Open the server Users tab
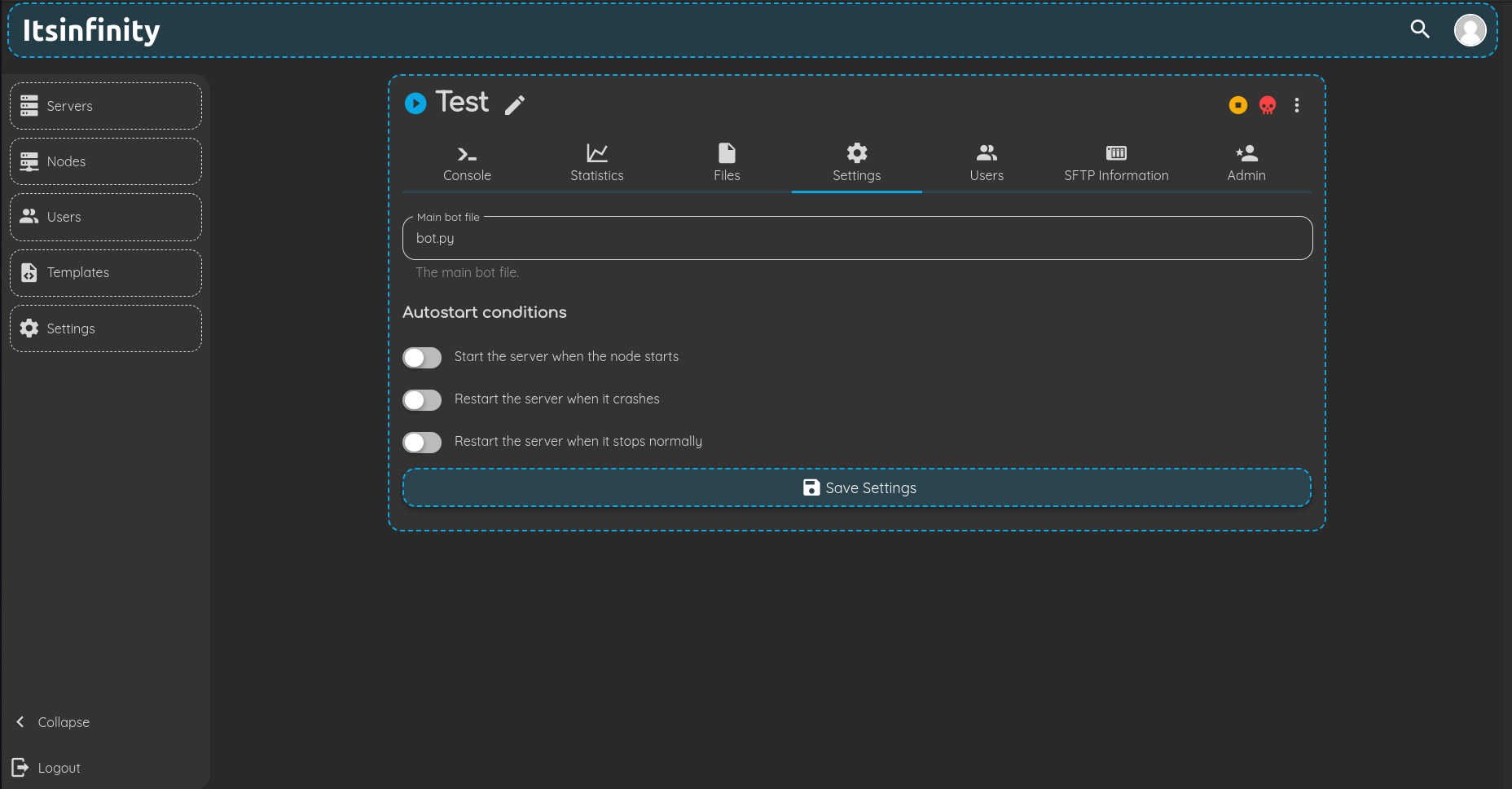Image resolution: width=1512 pixels, height=789 pixels. click(987, 163)
